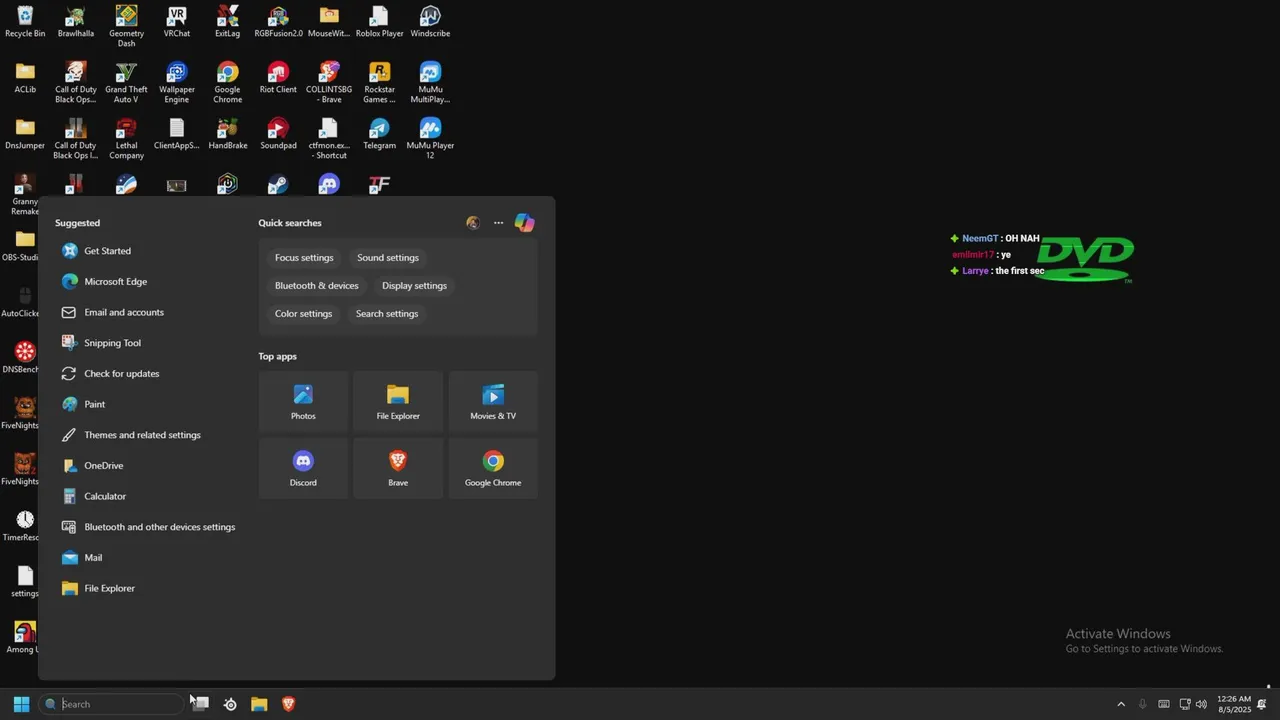Open the volume speaker tray icon
The height and width of the screenshot is (720, 1280).
tap(1201, 704)
